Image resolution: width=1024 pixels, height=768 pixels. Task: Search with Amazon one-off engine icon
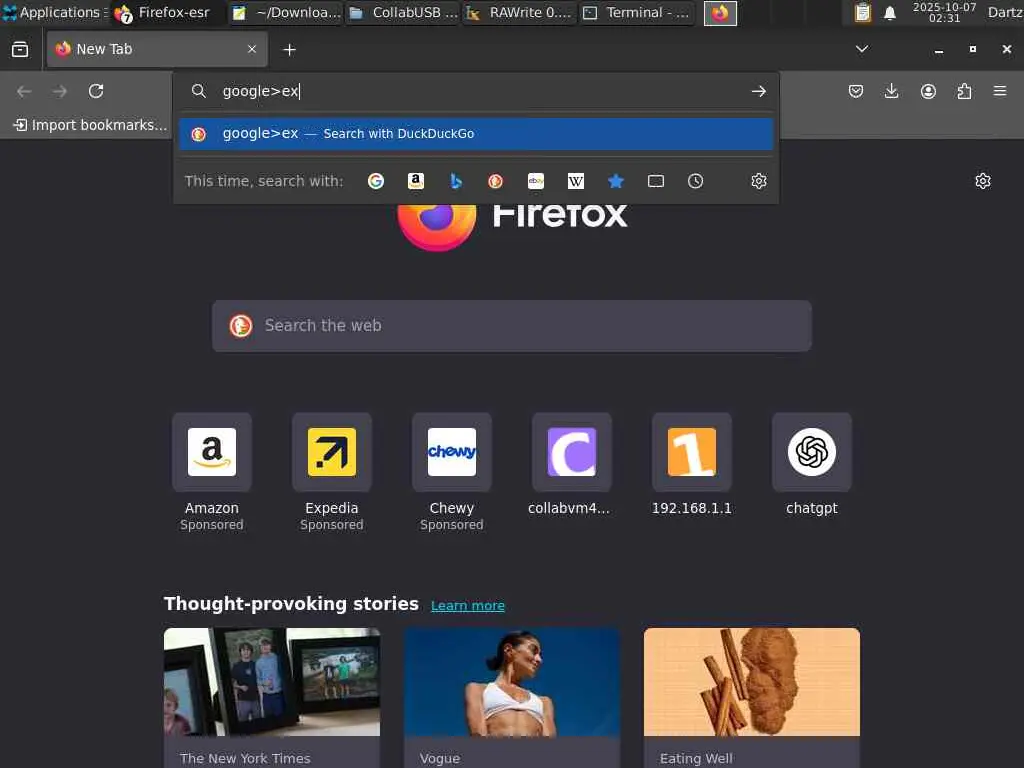(x=416, y=181)
